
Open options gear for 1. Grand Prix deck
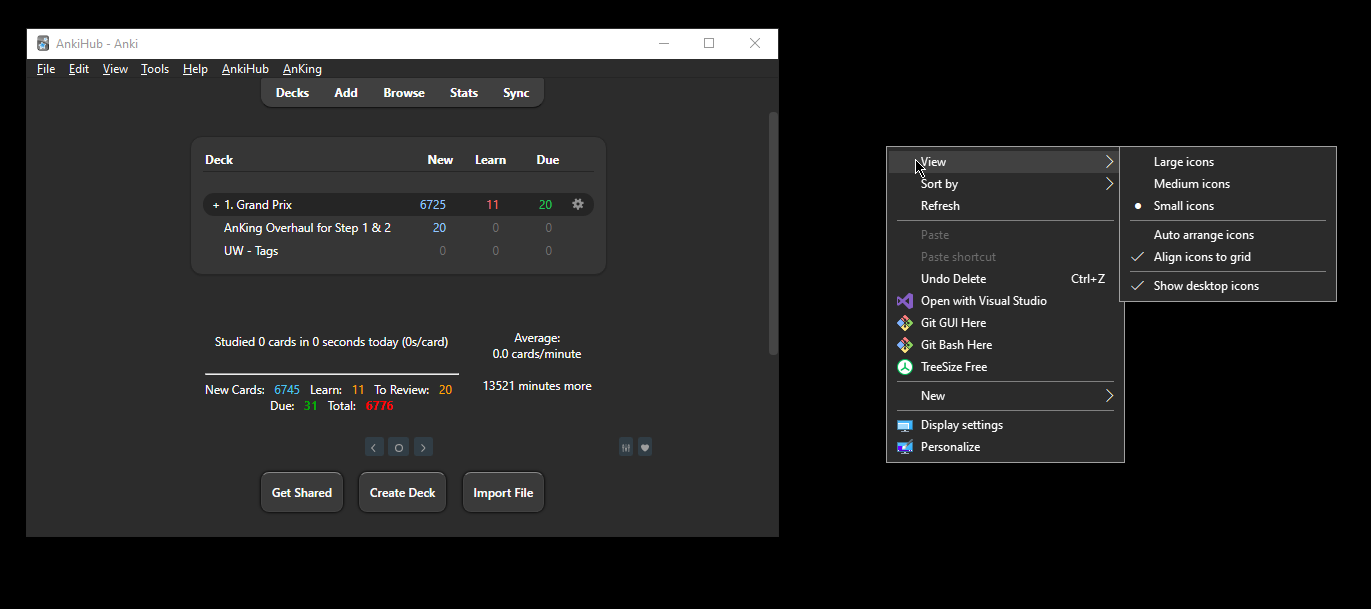(577, 204)
